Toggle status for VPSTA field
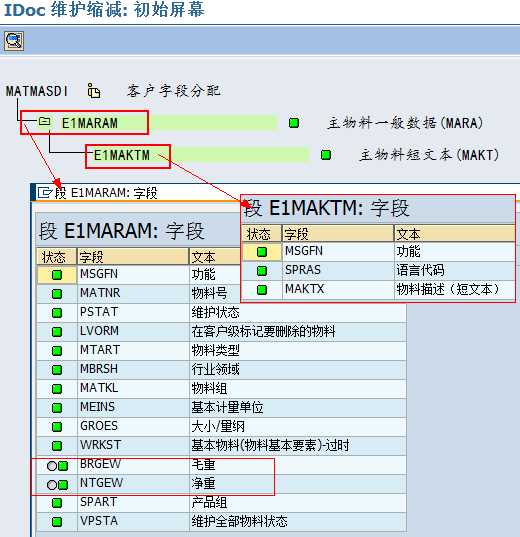Viewport: 520px width, 537px height. 57,522
